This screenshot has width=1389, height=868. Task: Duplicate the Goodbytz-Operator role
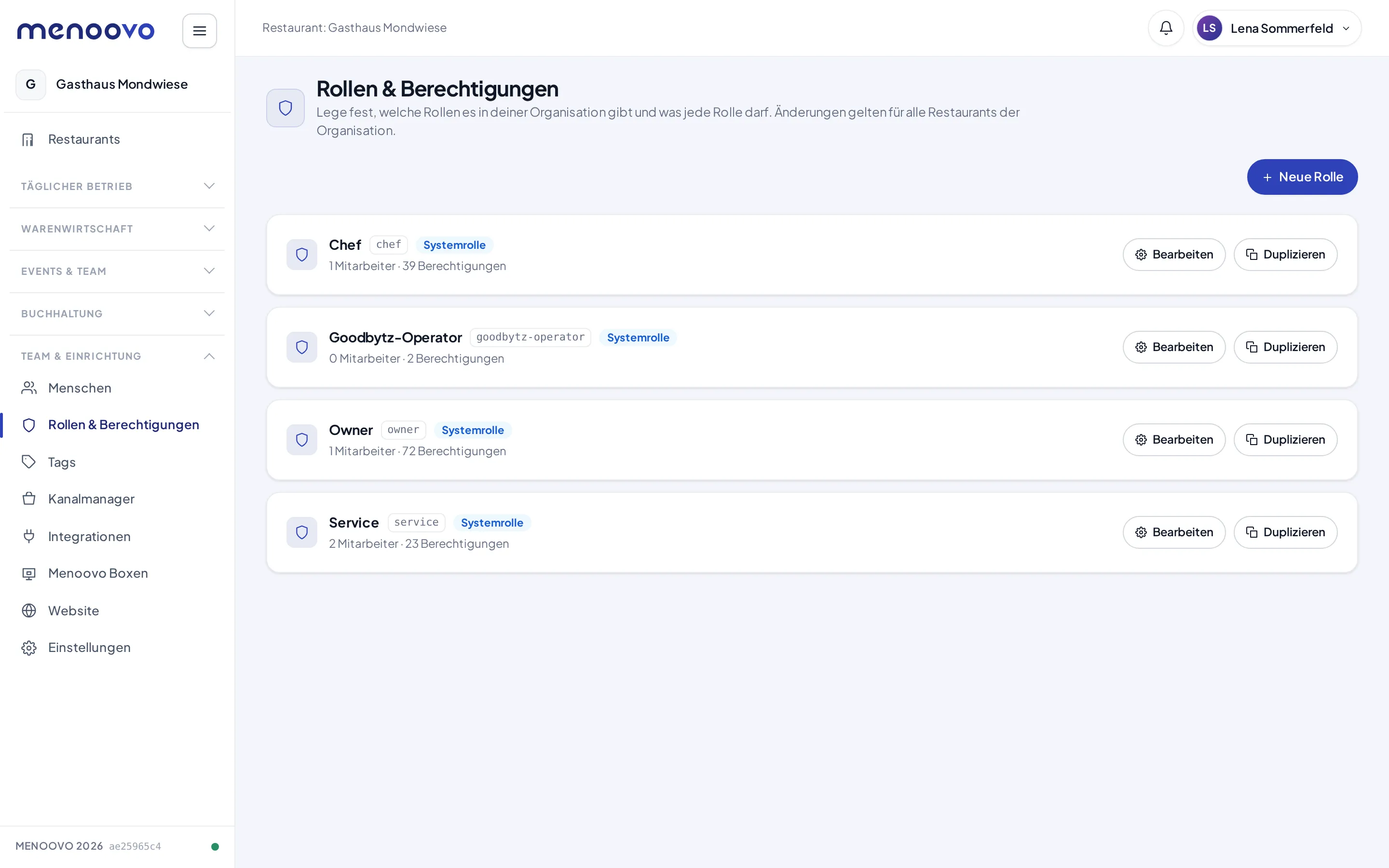point(1285,347)
